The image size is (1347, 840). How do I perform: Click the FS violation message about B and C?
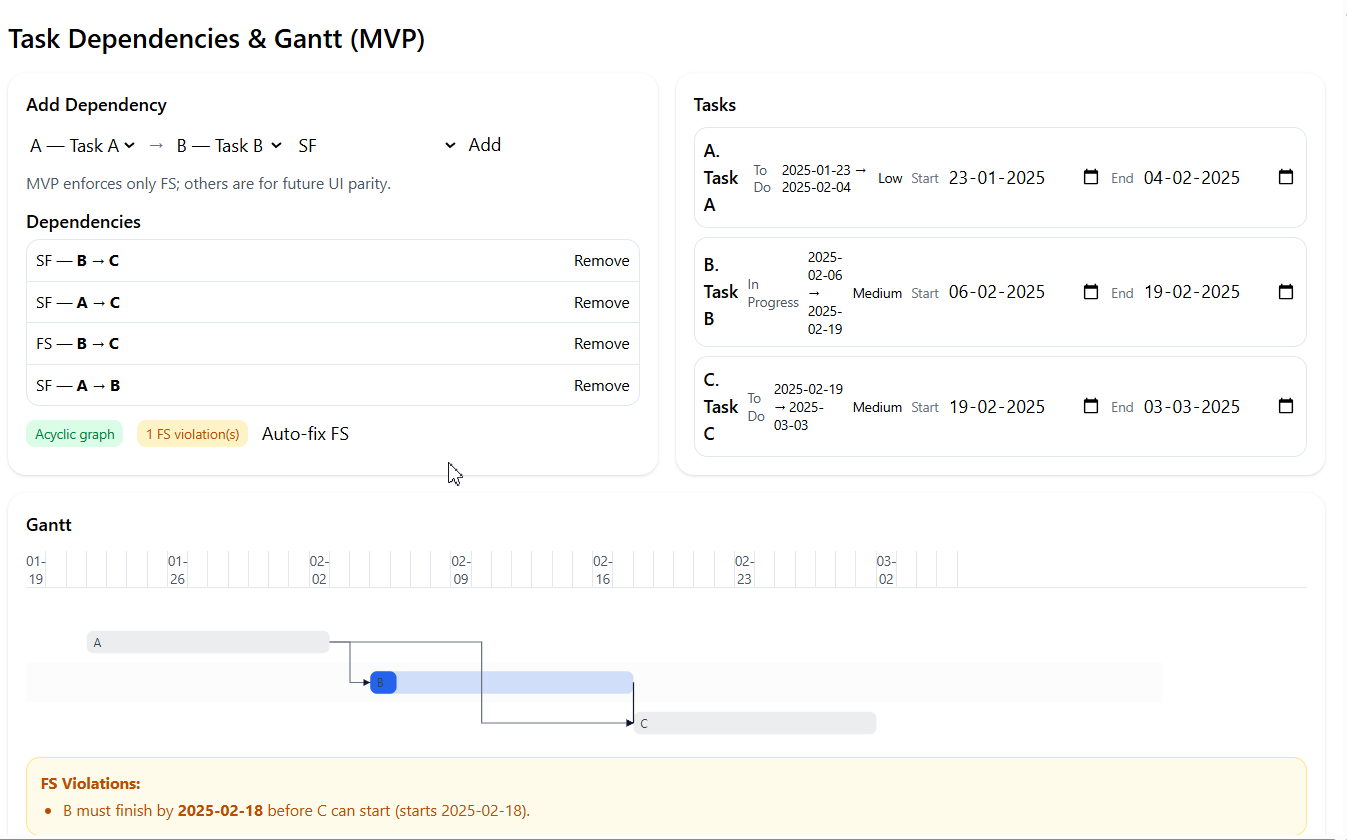tap(296, 811)
